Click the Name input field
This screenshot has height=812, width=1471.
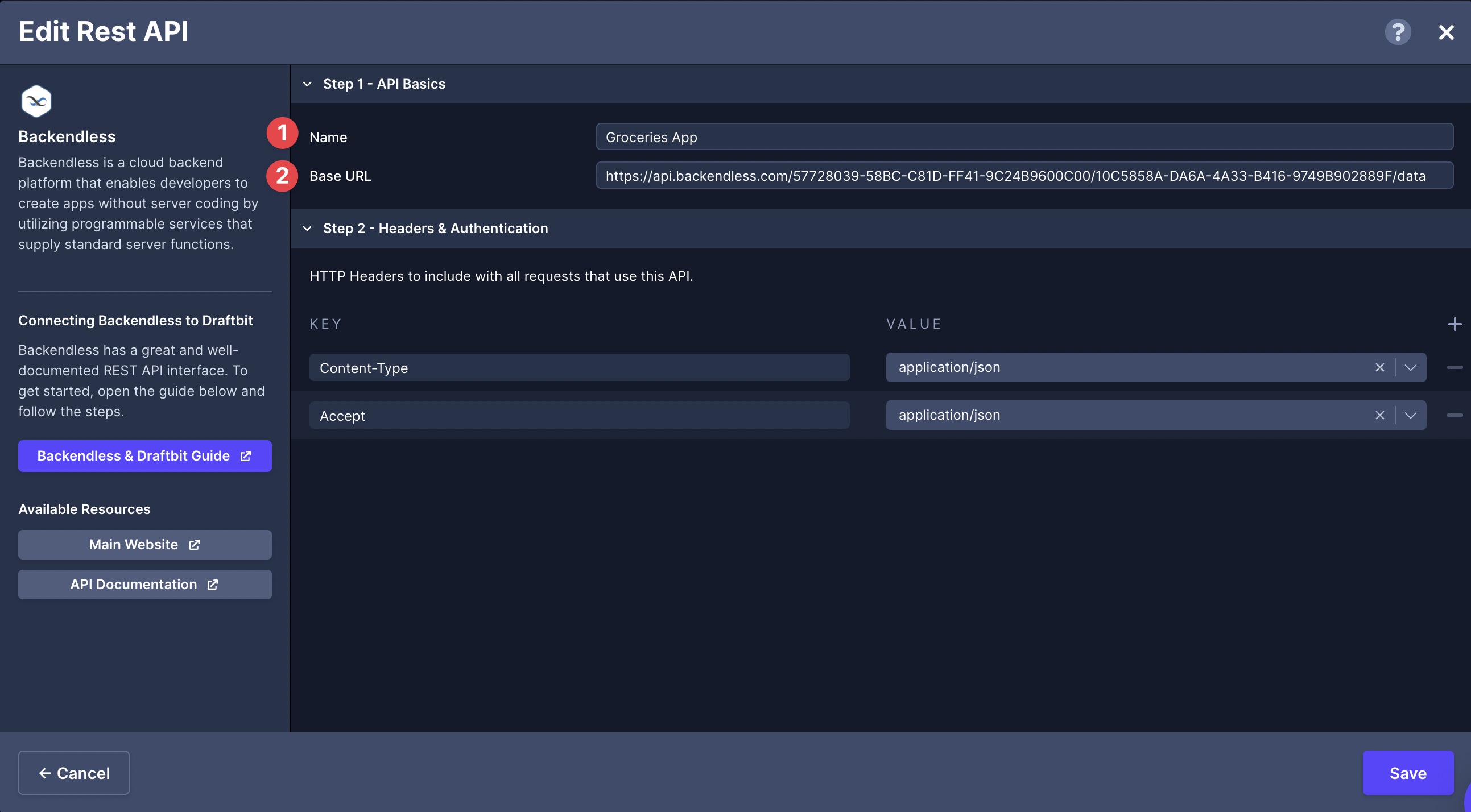1024,137
